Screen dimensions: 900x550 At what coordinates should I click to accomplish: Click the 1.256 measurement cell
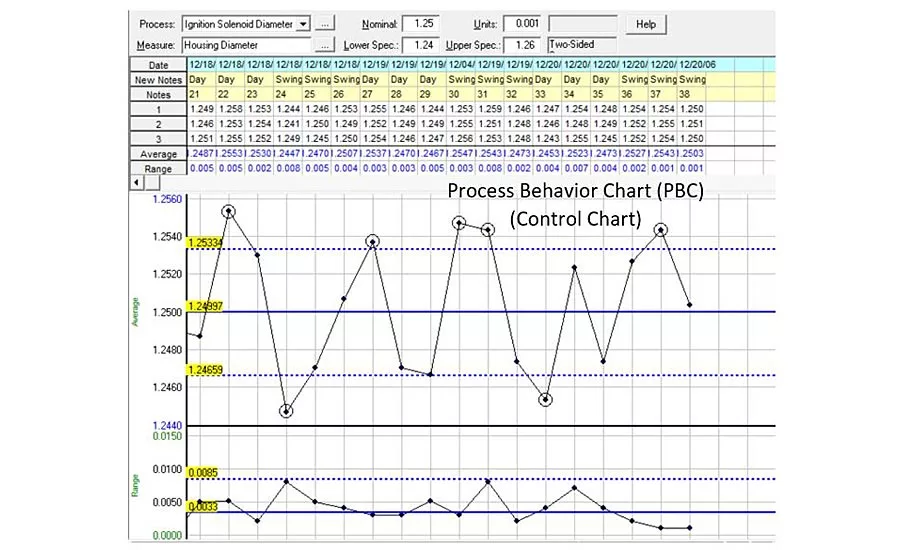click(461, 138)
